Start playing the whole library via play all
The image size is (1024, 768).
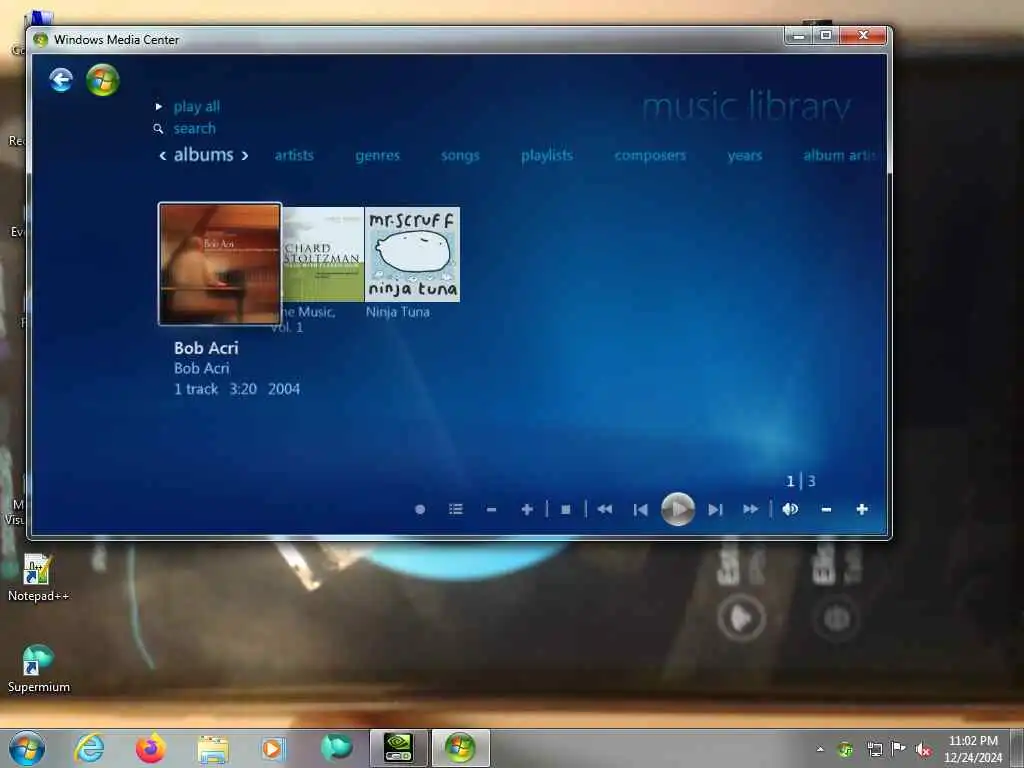pyautogui.click(x=197, y=106)
